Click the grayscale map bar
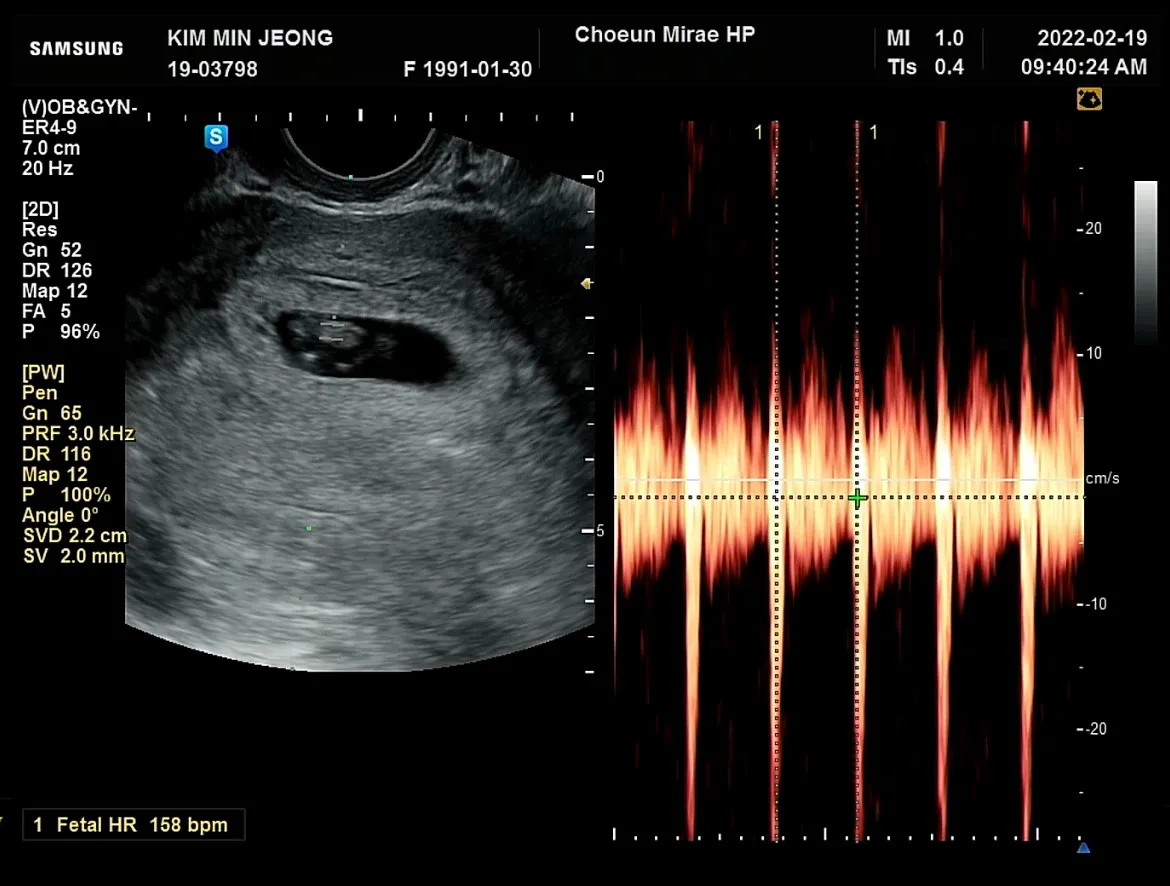Image resolution: width=1170 pixels, height=886 pixels. click(x=1145, y=263)
